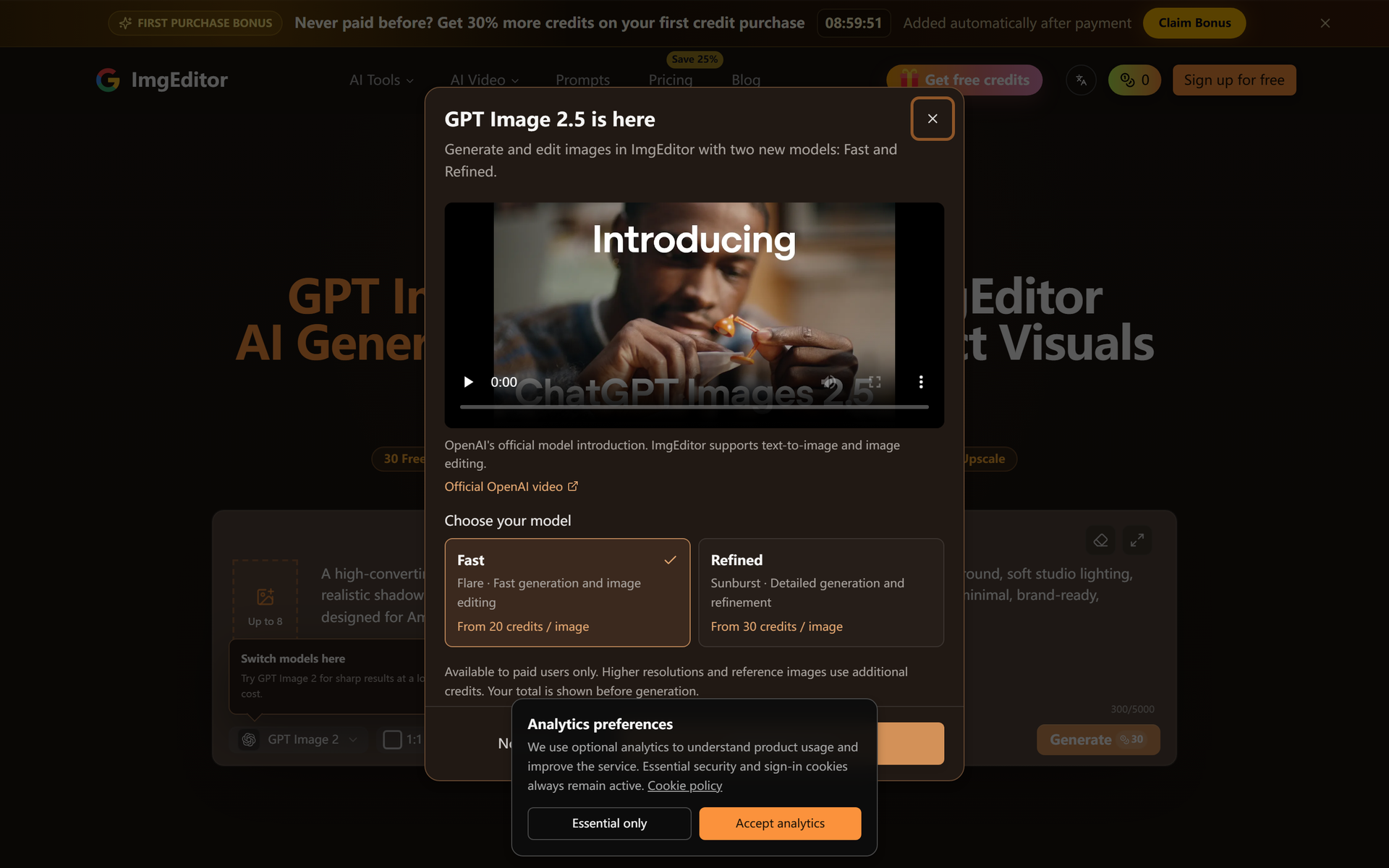Click Sign up for free
This screenshot has width=1389, height=868.
click(1234, 80)
